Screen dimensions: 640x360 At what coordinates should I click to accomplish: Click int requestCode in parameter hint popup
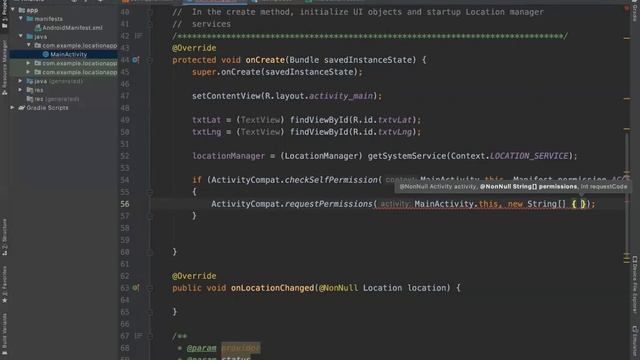[604, 187]
